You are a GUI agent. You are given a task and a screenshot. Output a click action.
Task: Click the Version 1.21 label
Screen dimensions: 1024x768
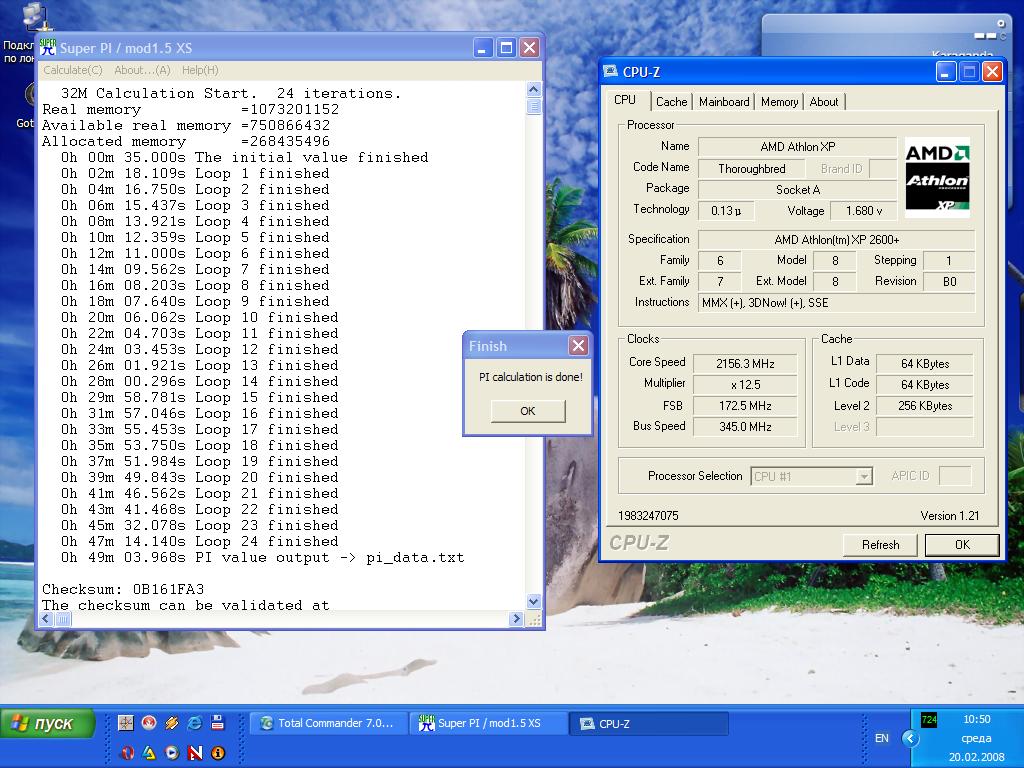[x=950, y=515]
